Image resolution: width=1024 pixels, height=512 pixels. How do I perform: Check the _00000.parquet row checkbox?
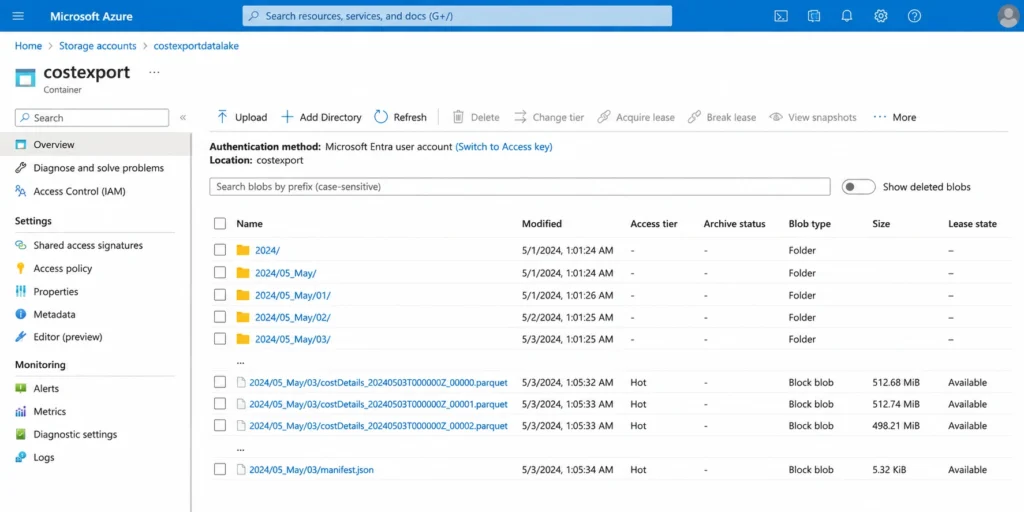(x=220, y=382)
